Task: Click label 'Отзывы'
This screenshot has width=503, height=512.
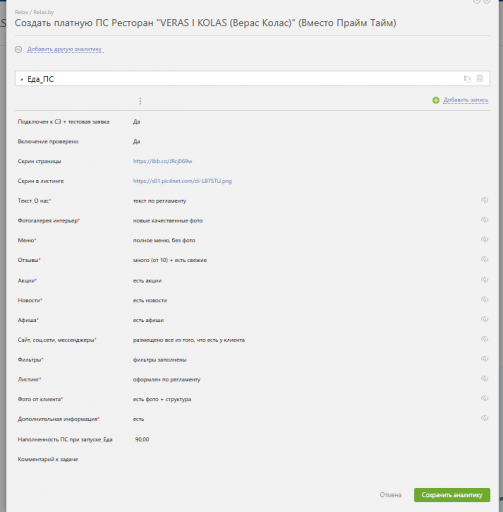Action: [x=28, y=260]
